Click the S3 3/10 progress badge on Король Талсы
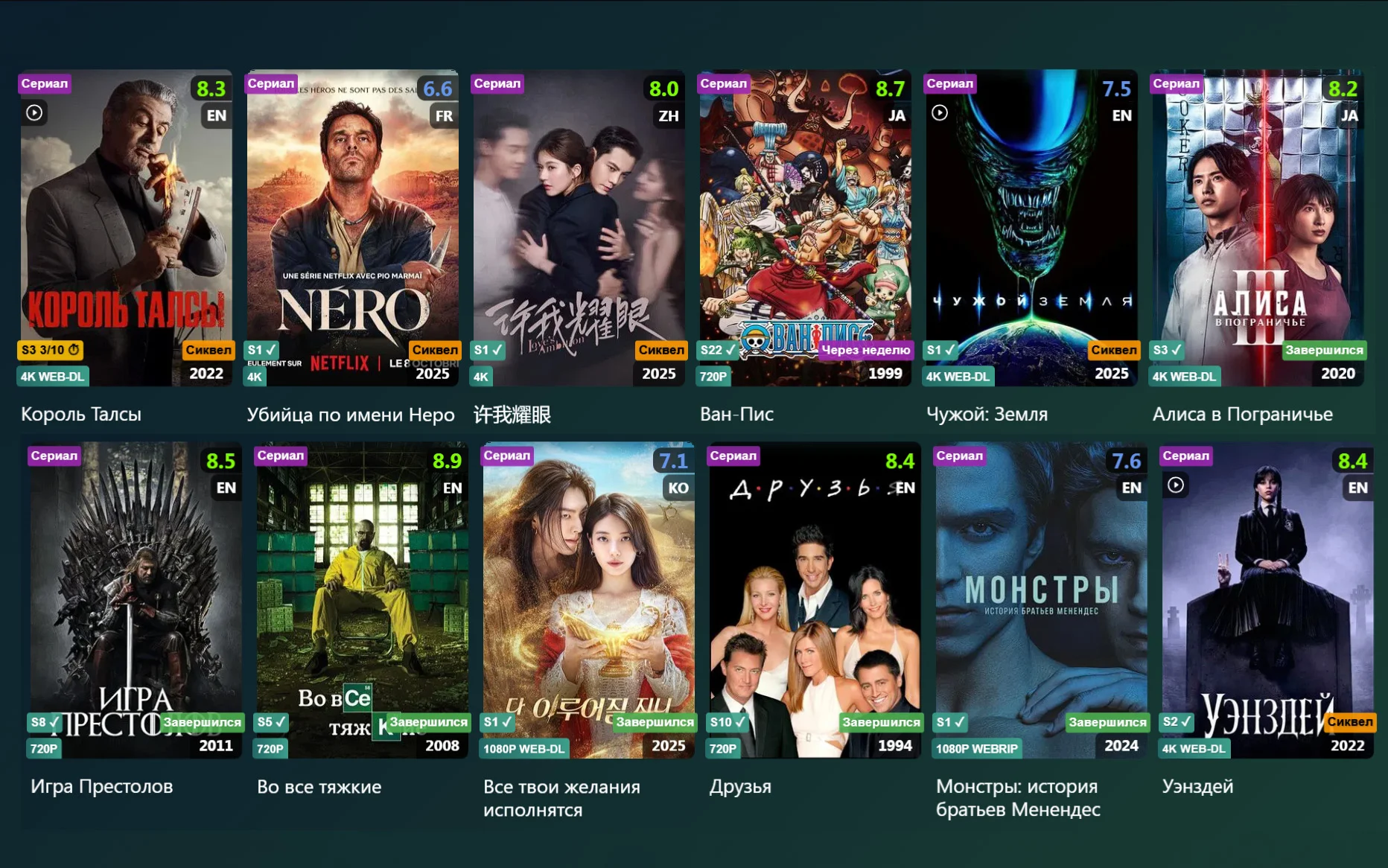The width and height of the screenshot is (1388, 868). point(50,350)
